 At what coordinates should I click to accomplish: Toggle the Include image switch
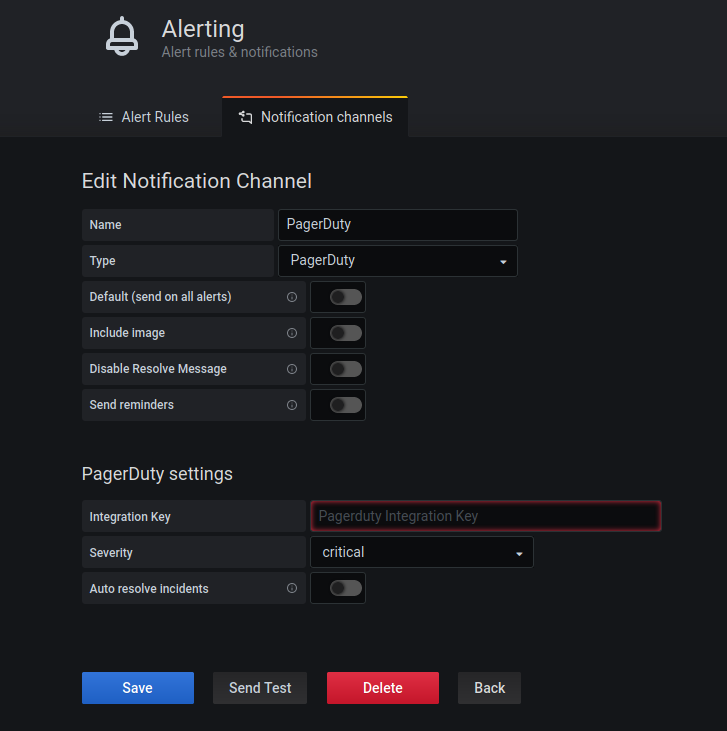[346, 333]
